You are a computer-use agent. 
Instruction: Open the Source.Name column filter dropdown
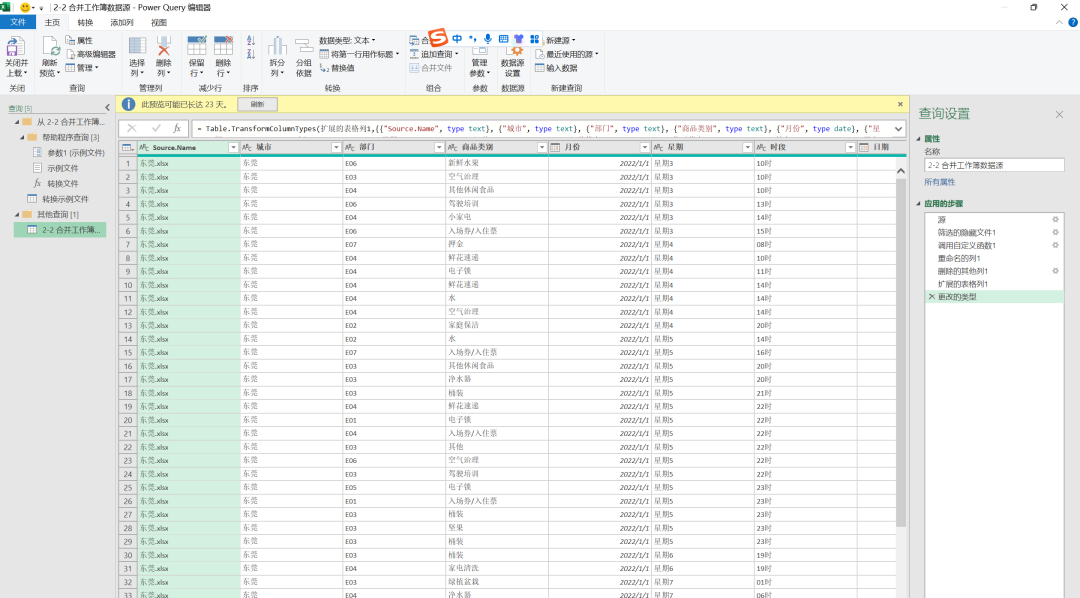tap(233, 148)
